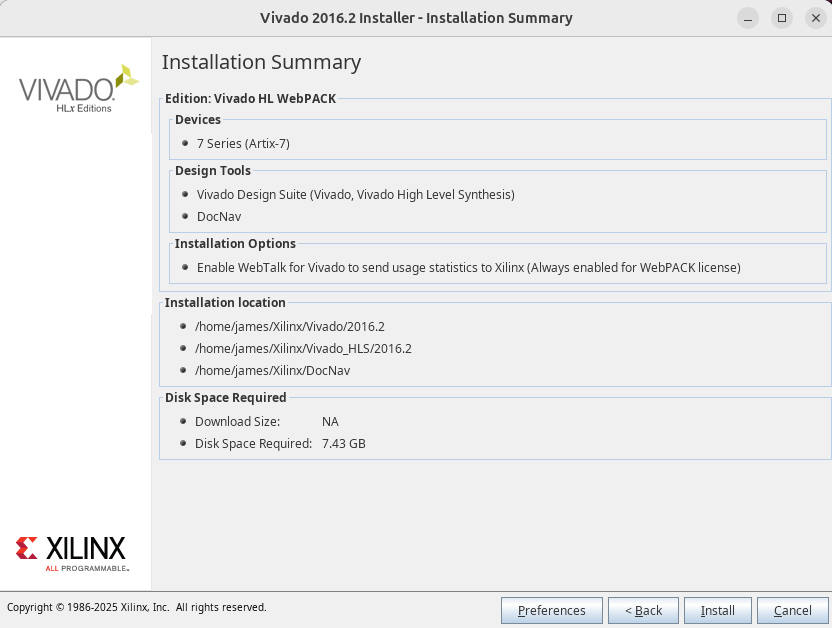Click the /home/james/Xilinx/DocNav location path

tap(272, 370)
